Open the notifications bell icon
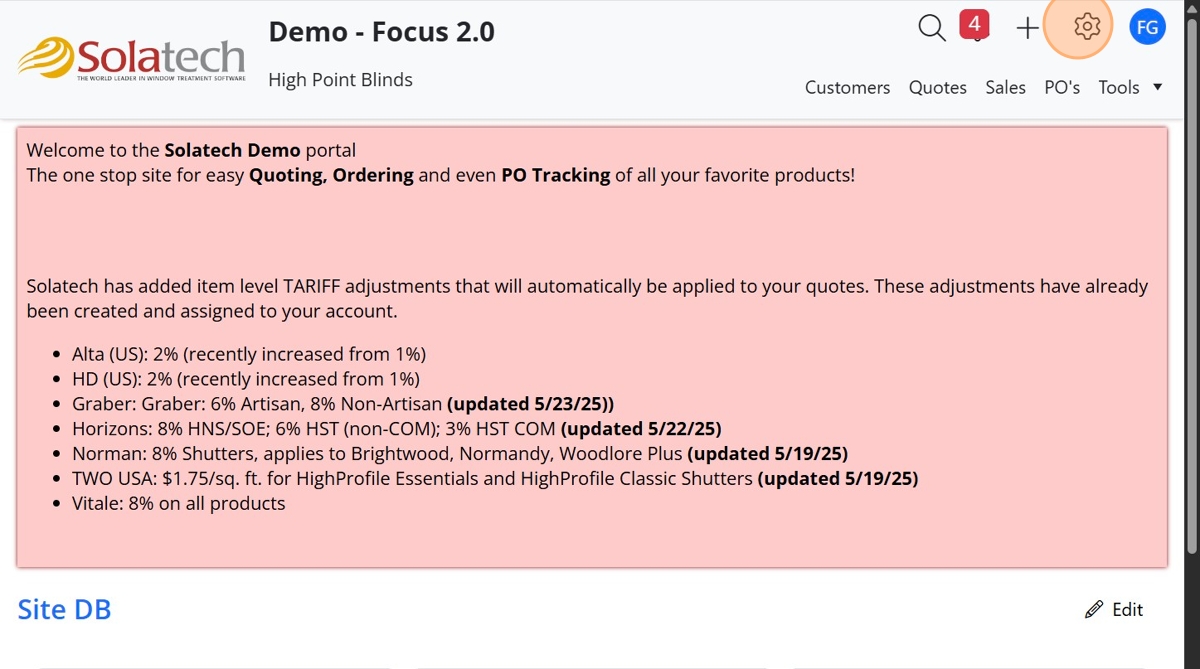The width and height of the screenshot is (1200, 669). tap(976, 36)
